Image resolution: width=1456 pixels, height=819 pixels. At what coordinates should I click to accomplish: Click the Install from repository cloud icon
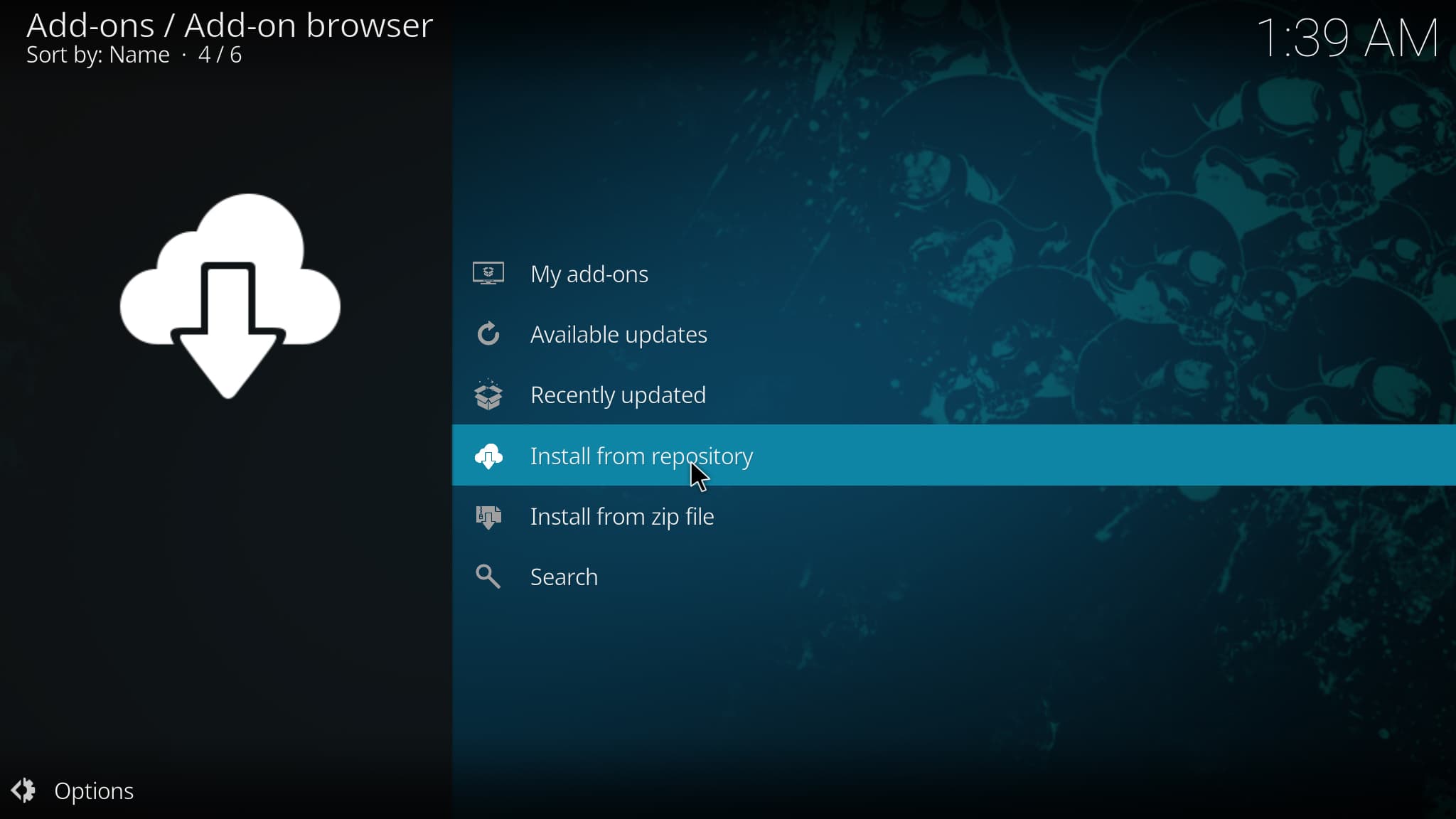coord(488,456)
